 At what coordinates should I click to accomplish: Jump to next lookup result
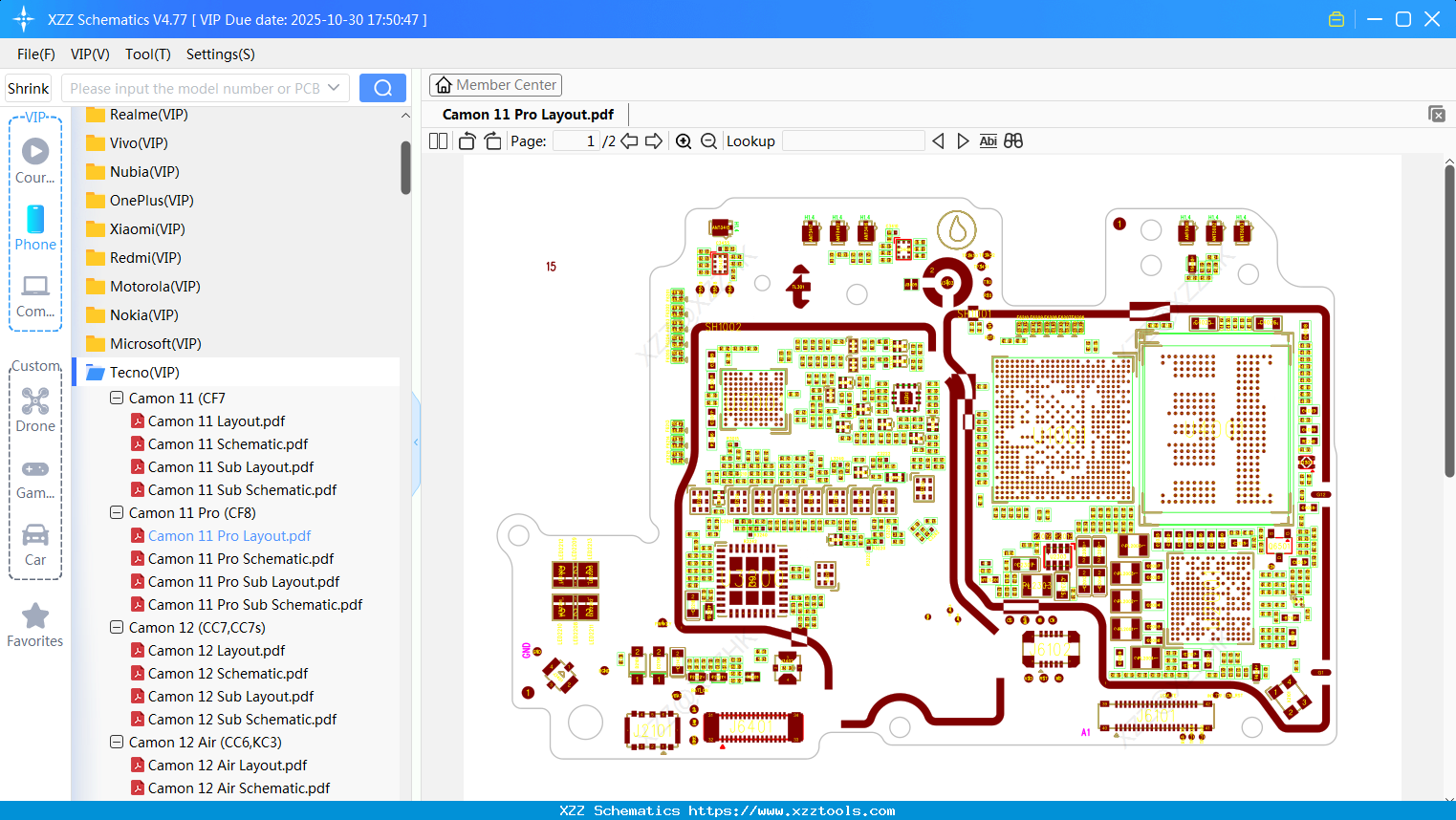click(x=963, y=140)
